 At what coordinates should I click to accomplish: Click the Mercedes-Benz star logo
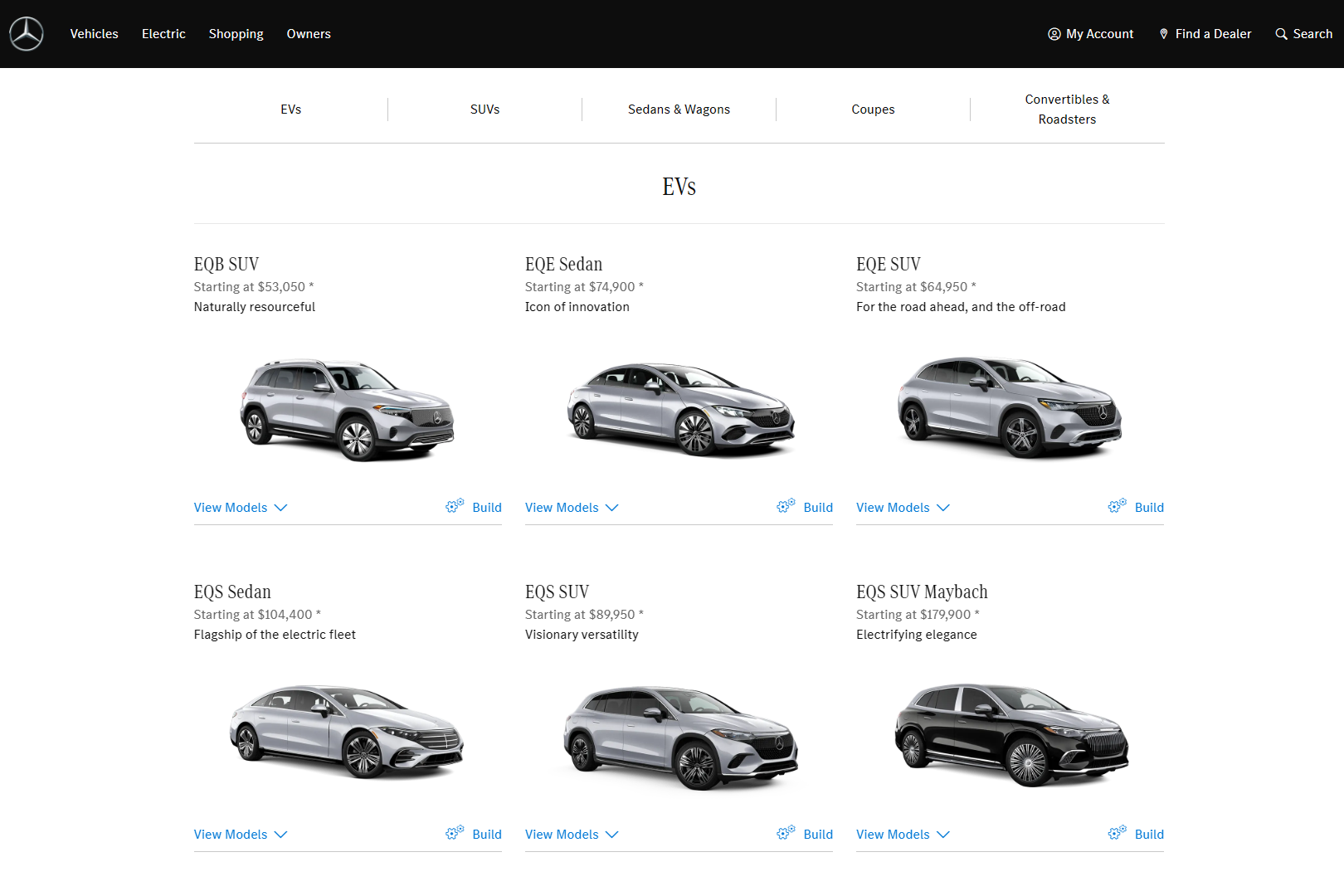pos(27,34)
